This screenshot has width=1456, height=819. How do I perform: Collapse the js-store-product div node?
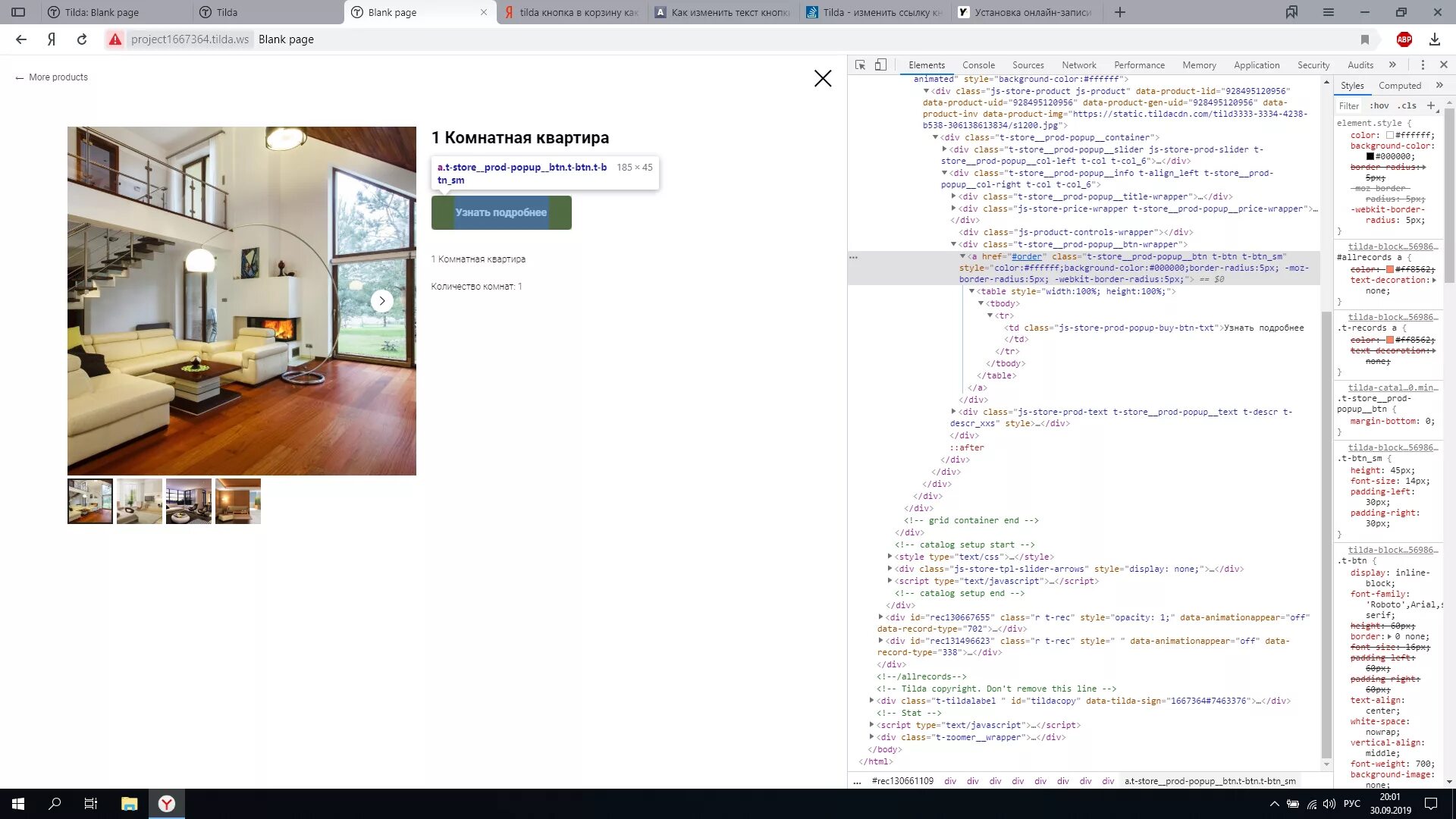[x=926, y=91]
